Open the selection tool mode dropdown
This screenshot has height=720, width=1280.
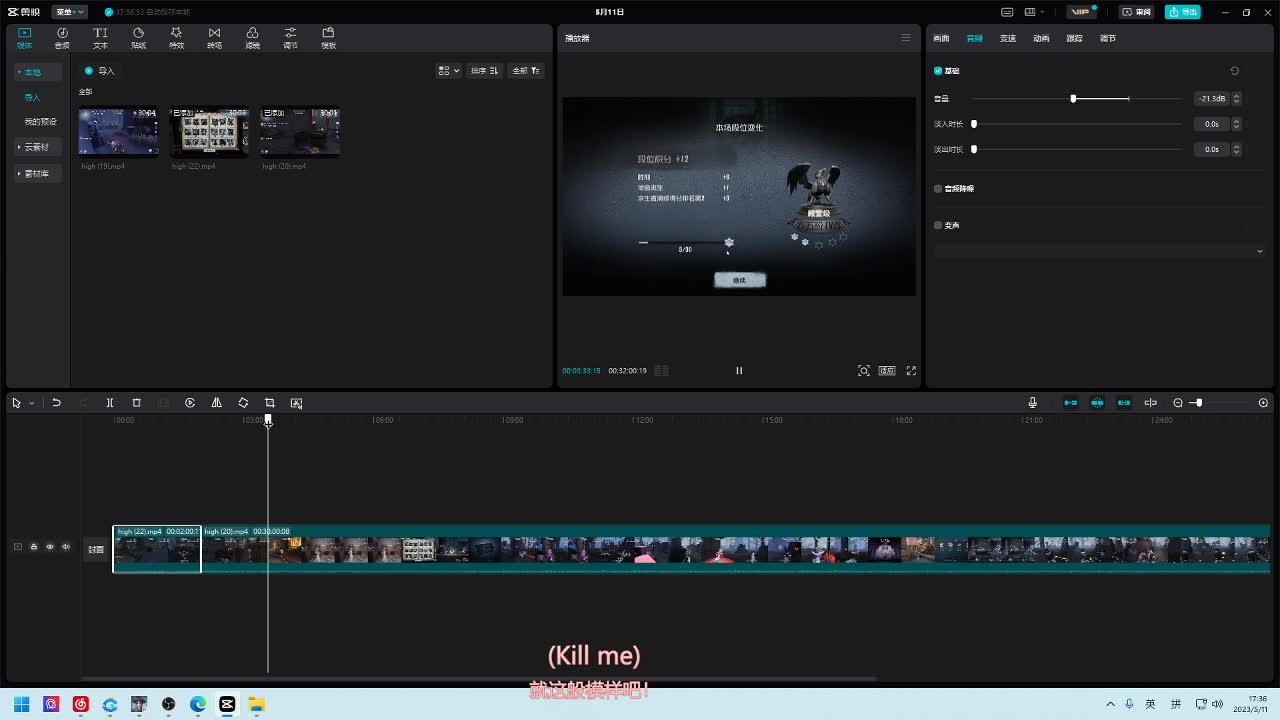[x=32, y=403]
